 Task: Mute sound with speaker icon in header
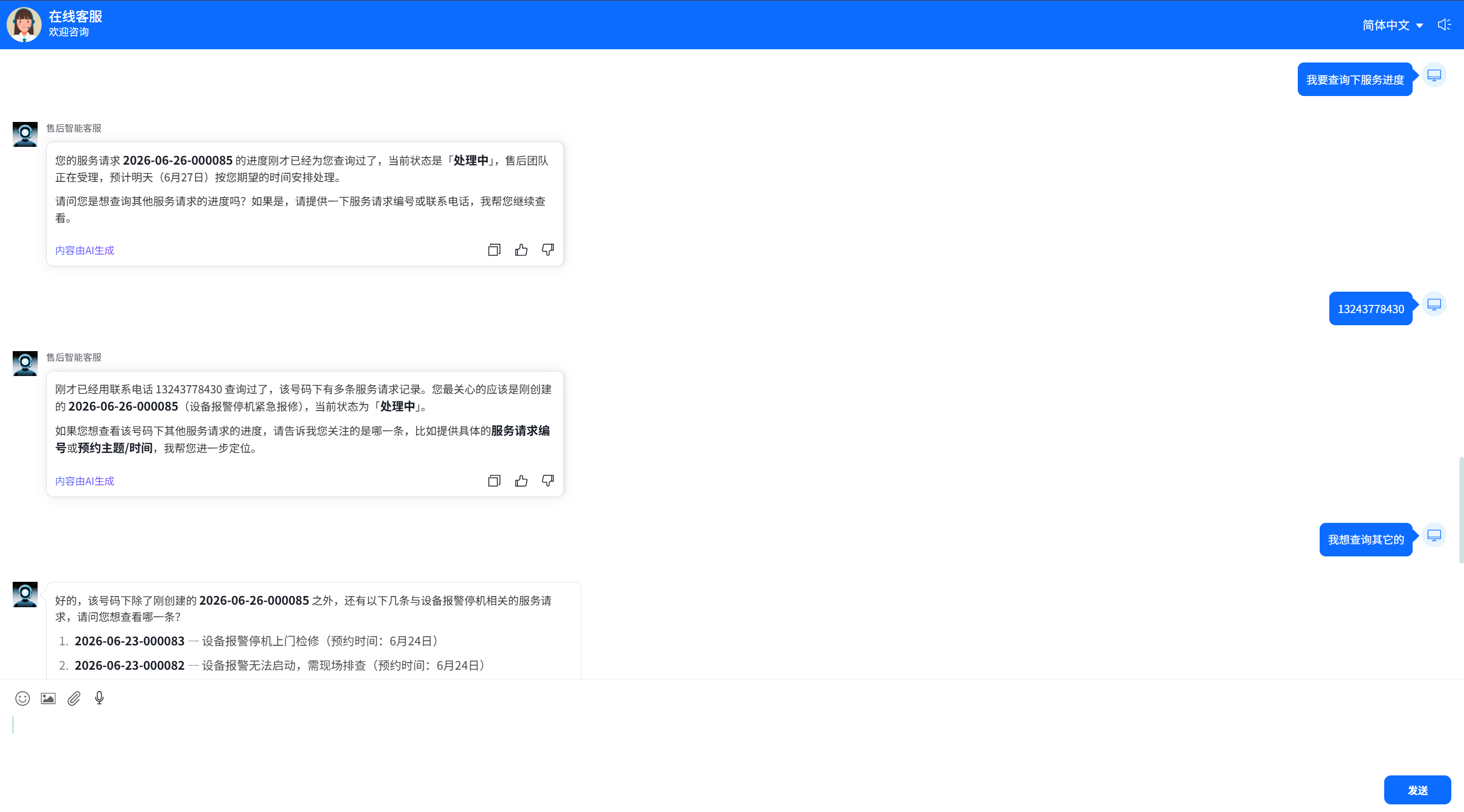click(x=1445, y=24)
